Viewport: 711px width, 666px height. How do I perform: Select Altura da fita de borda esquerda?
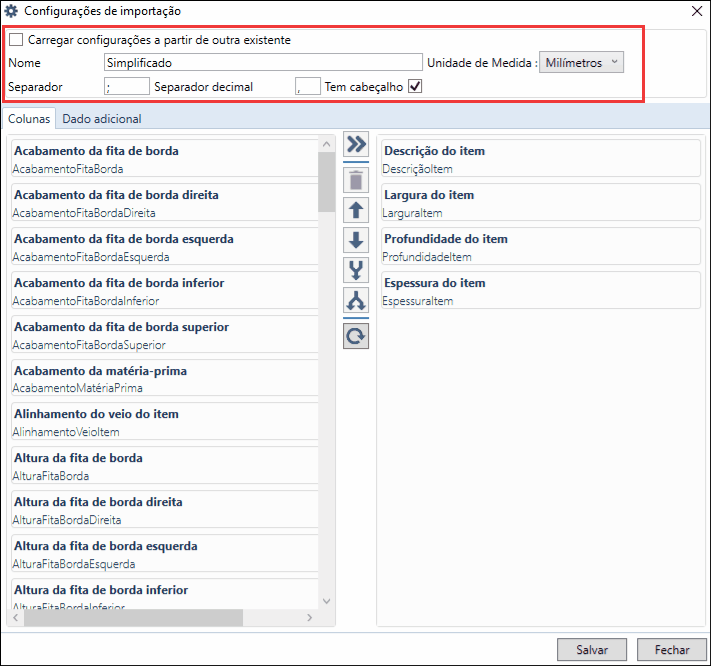165,554
